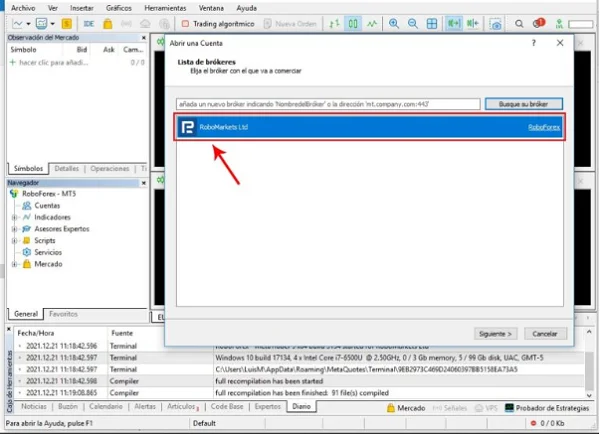Expand the profiles dropdown arrow
Screen dimensions: 600x434
pos(52,24)
